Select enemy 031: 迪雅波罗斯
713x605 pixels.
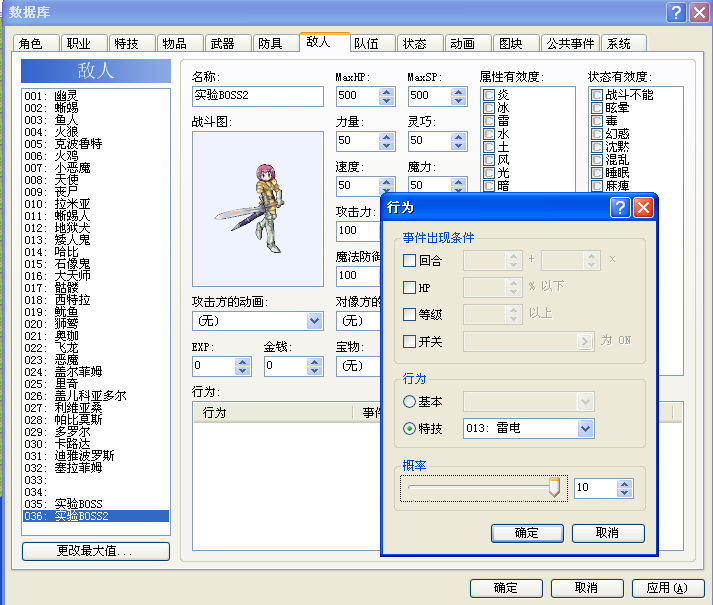click(95, 456)
